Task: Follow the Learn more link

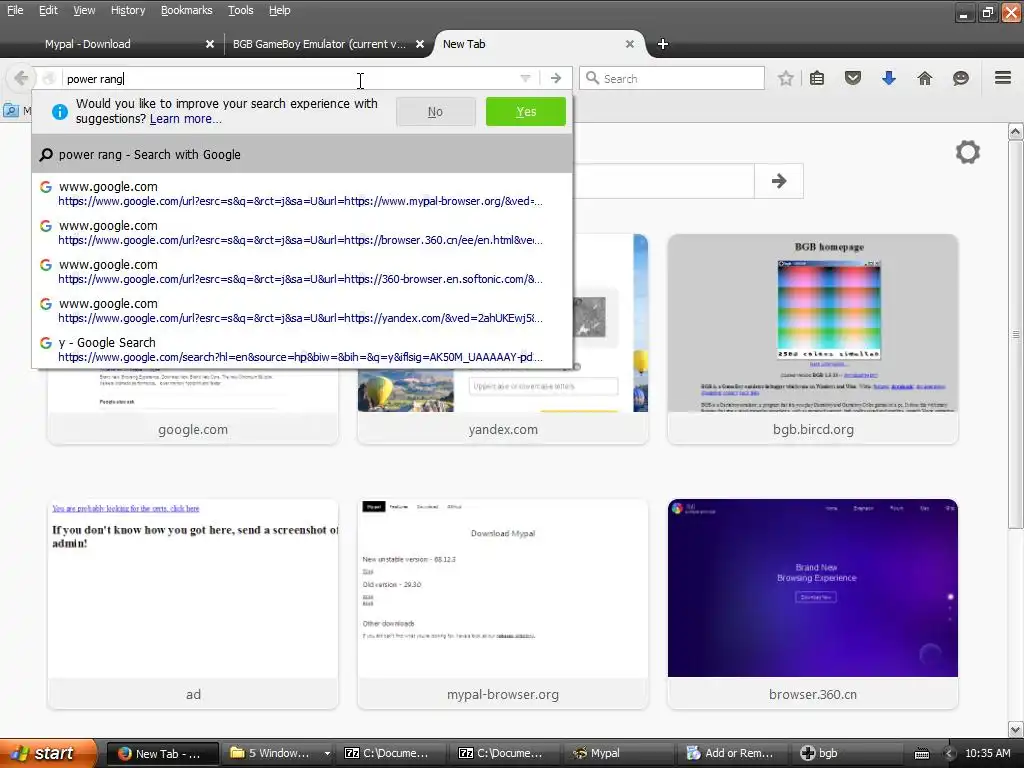Action: click(185, 119)
